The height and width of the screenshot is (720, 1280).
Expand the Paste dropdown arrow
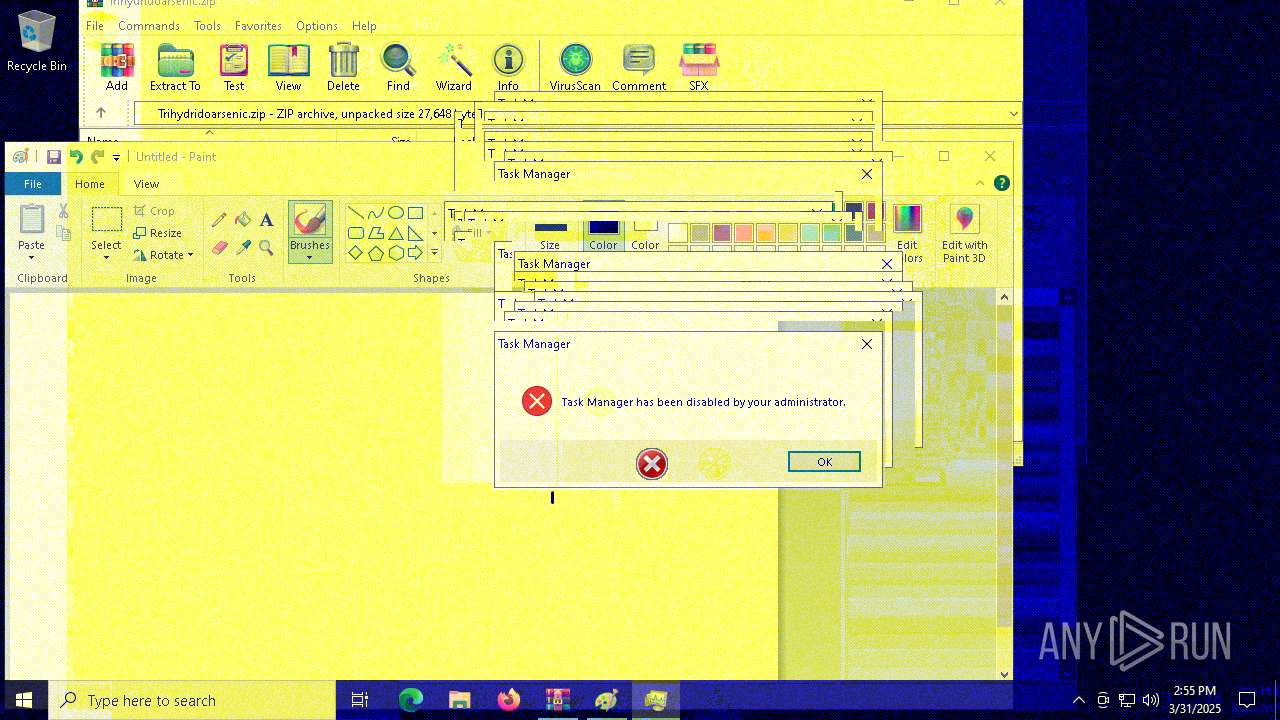click(x=31, y=258)
